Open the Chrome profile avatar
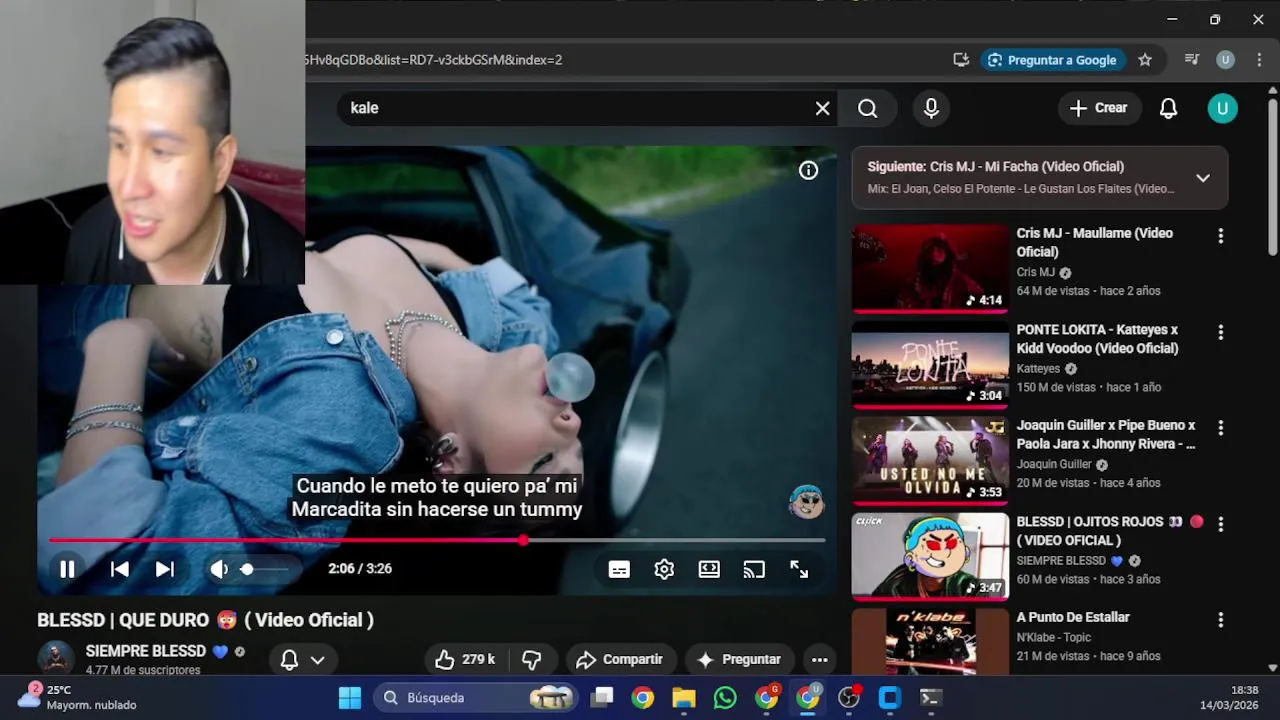 coord(1225,60)
